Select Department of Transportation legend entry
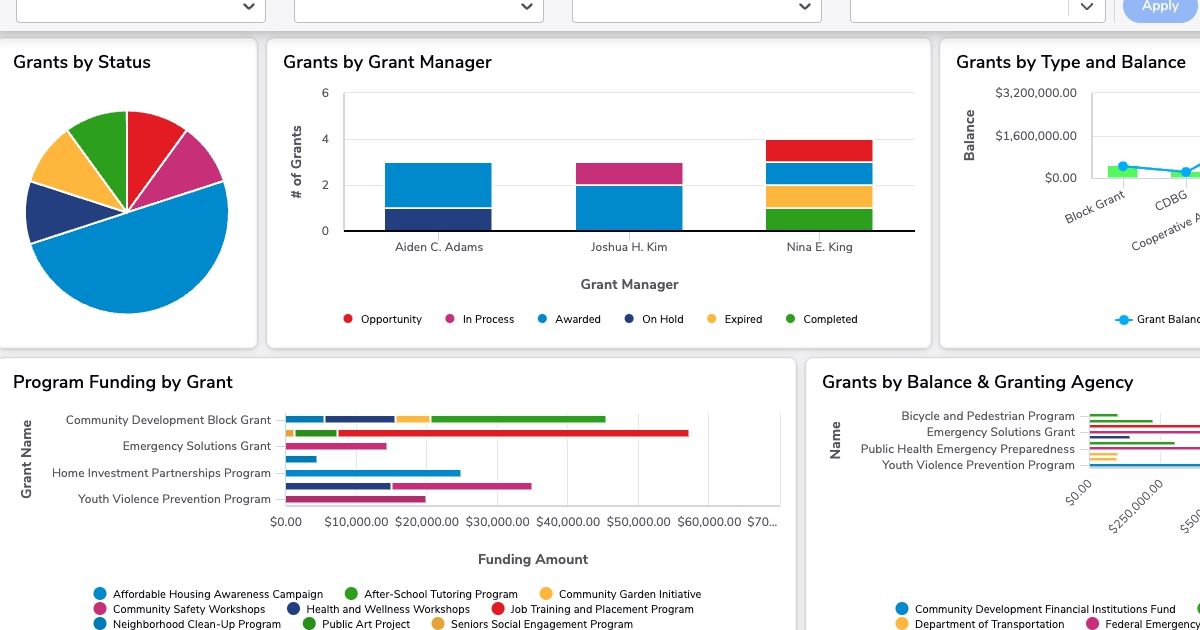 979,624
